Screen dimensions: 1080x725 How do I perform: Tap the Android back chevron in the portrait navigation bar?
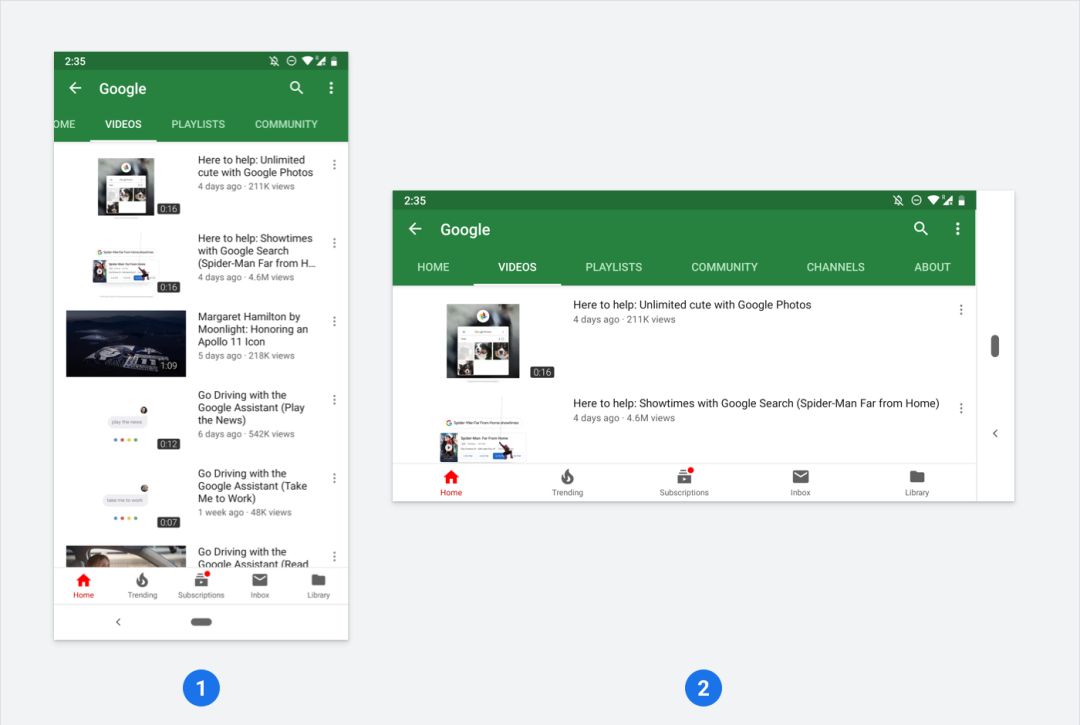[x=118, y=622]
